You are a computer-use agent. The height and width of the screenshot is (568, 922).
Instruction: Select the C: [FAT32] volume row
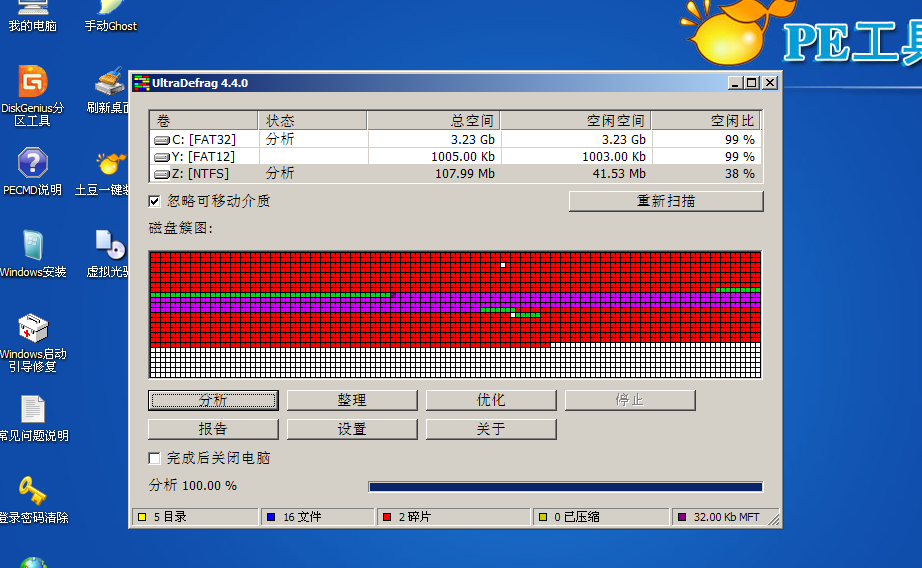coord(456,139)
